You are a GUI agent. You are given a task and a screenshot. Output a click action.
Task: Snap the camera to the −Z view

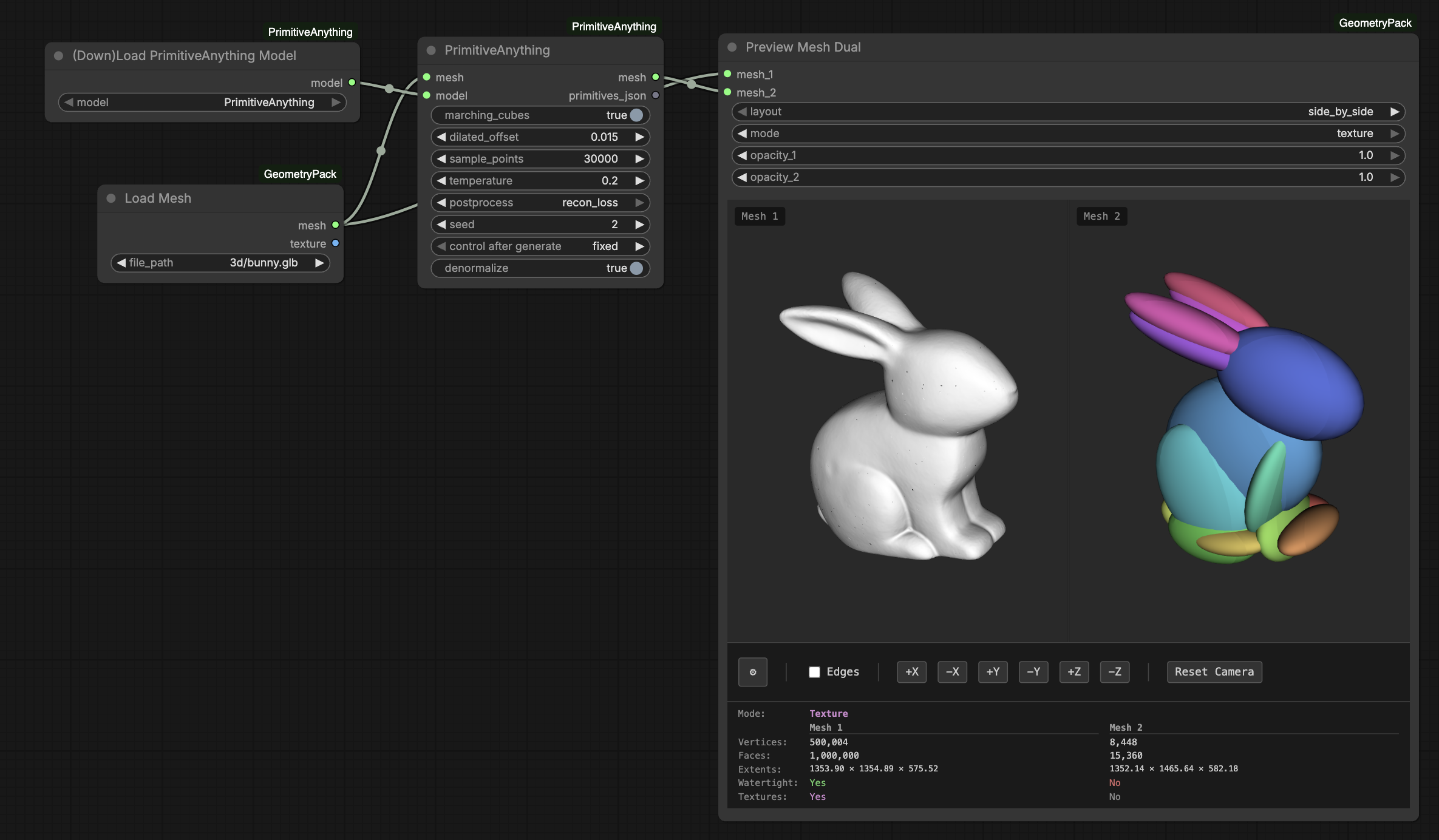(x=1115, y=672)
